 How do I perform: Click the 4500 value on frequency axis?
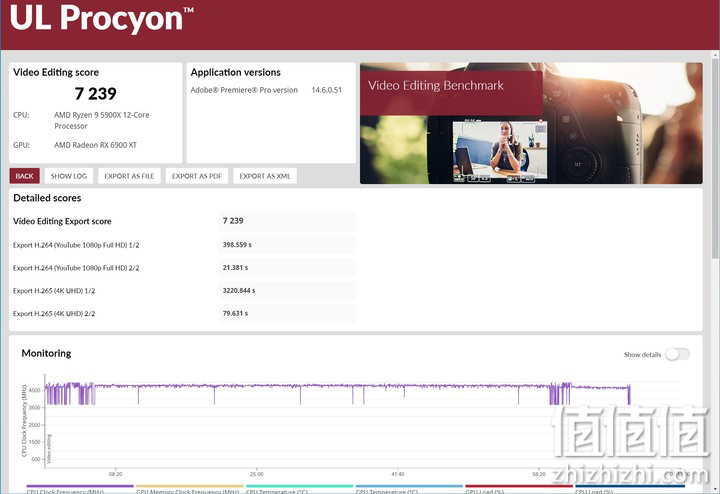[35, 390]
